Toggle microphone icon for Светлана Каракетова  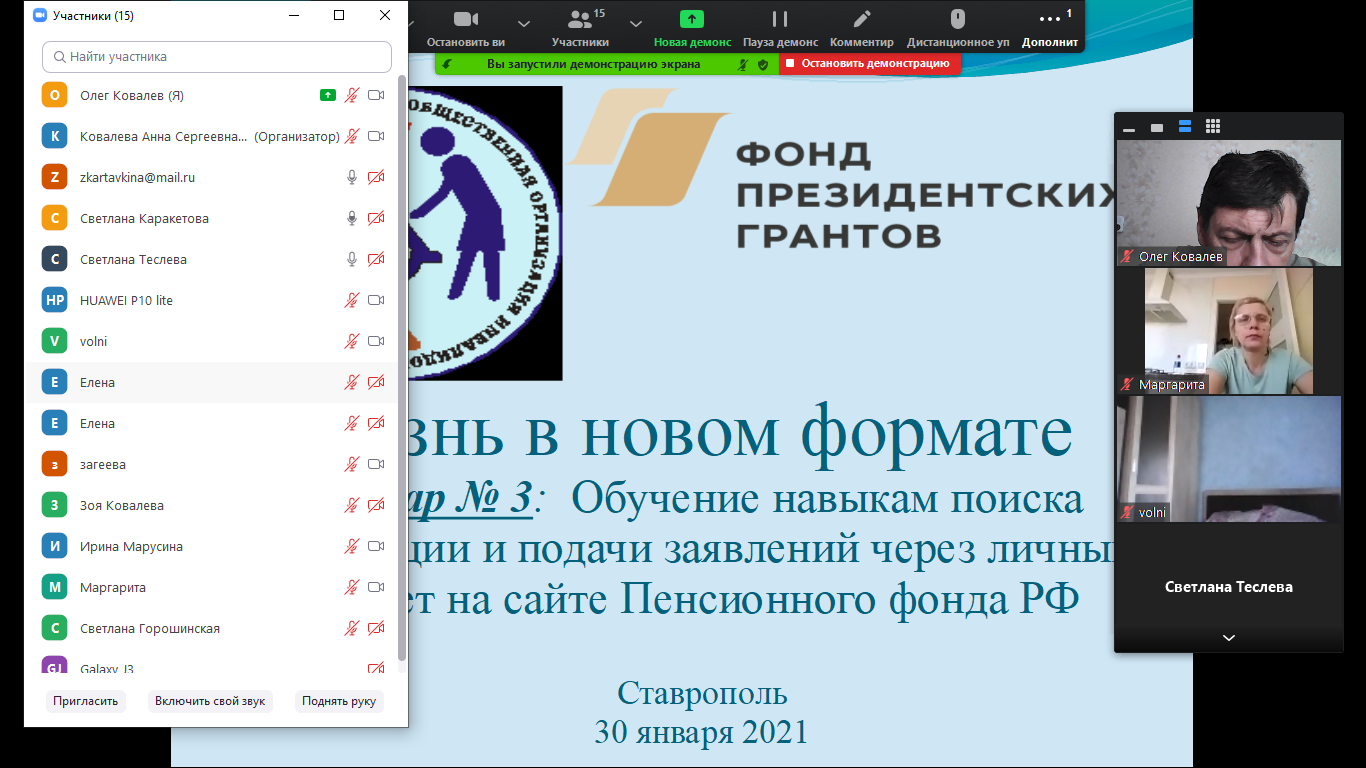click(x=352, y=218)
